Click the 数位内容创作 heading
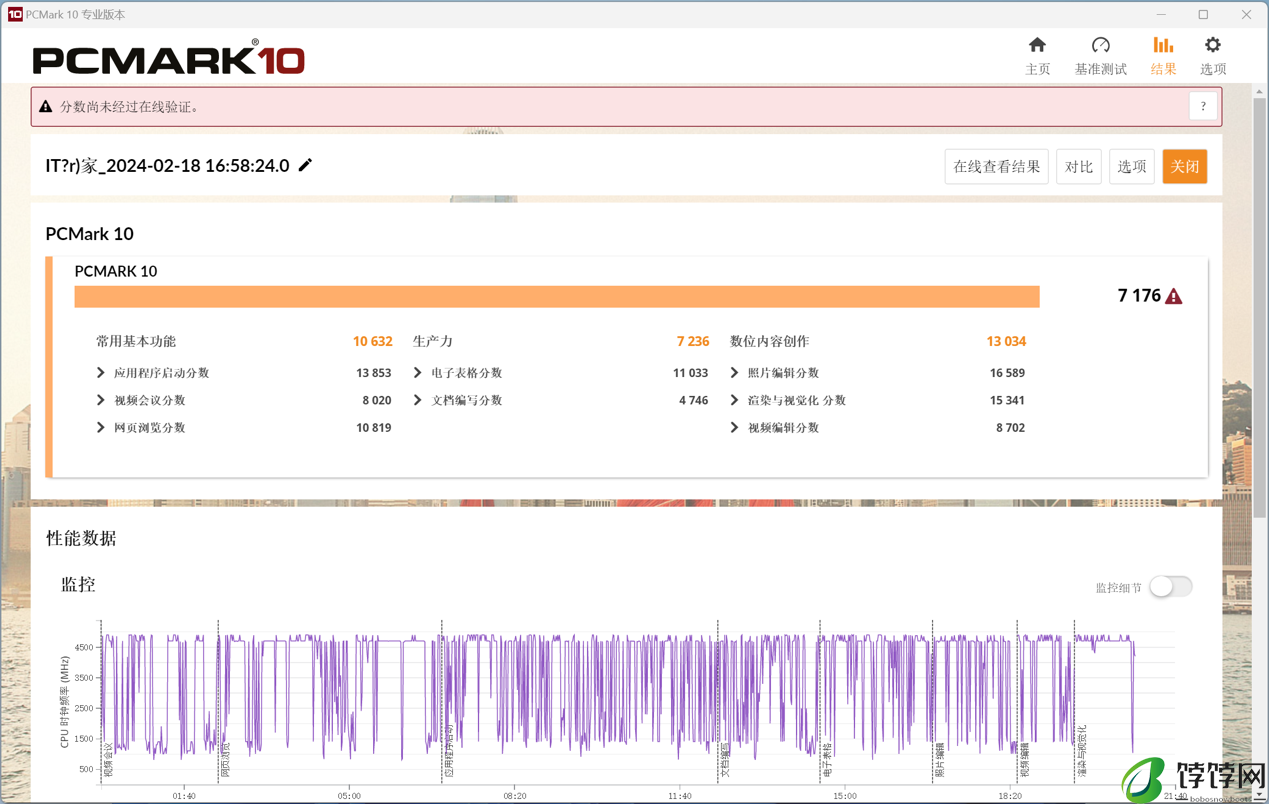 pos(770,341)
